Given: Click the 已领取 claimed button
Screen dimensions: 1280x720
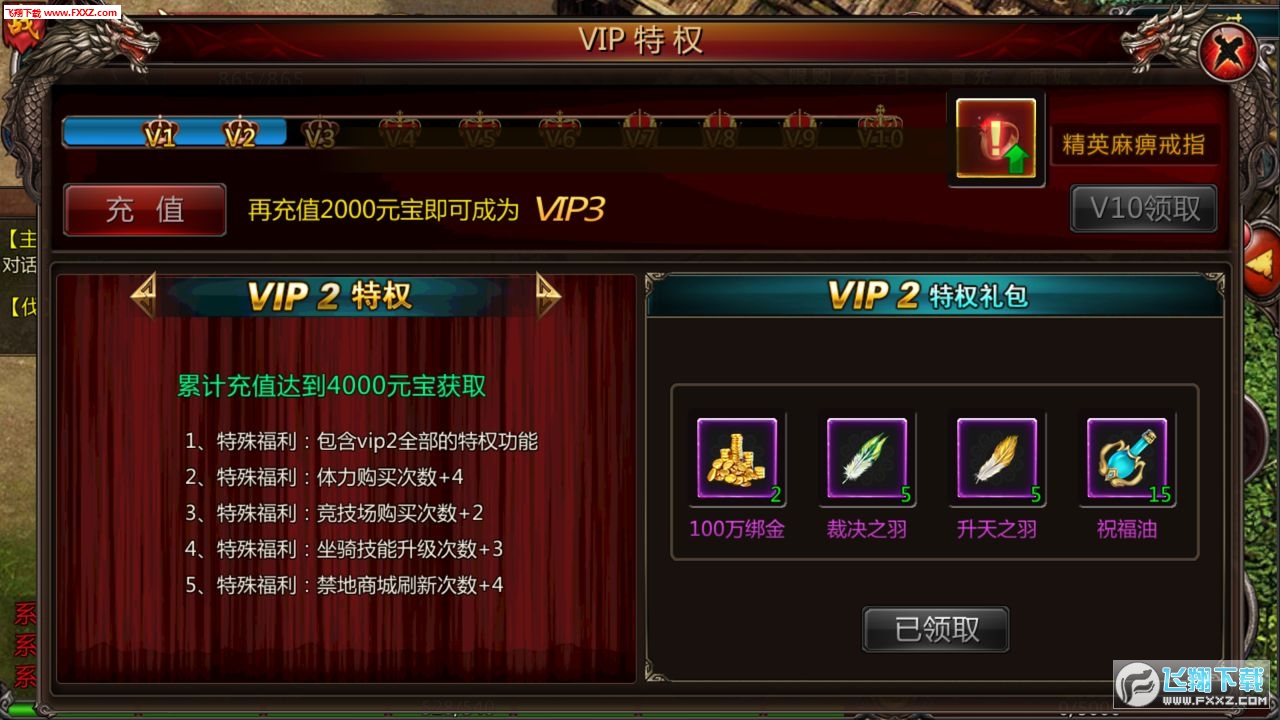Looking at the screenshot, I should tap(936, 629).
